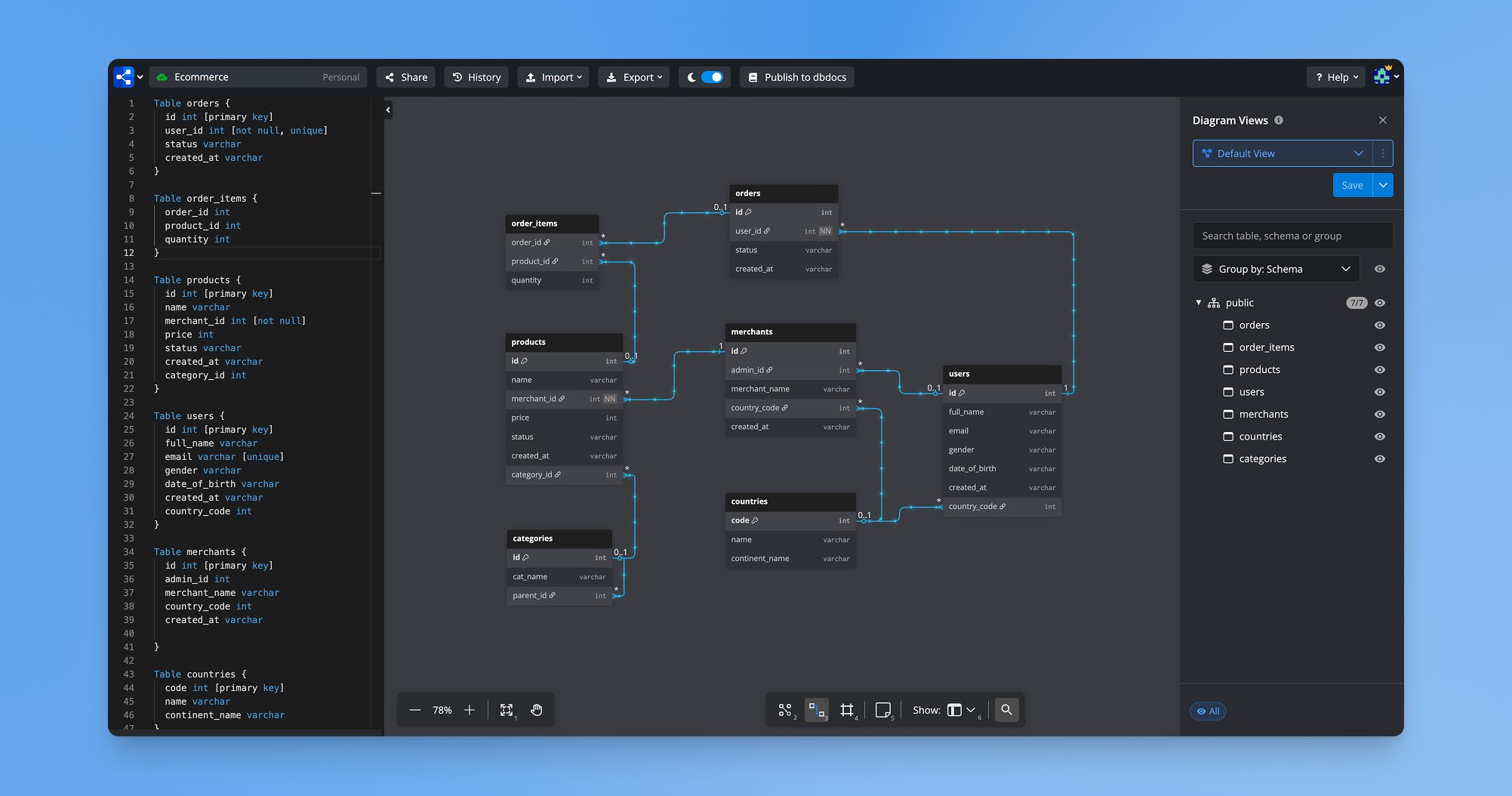Click the Save button in Diagram Views
The width and height of the screenshot is (1512, 796).
tap(1352, 185)
